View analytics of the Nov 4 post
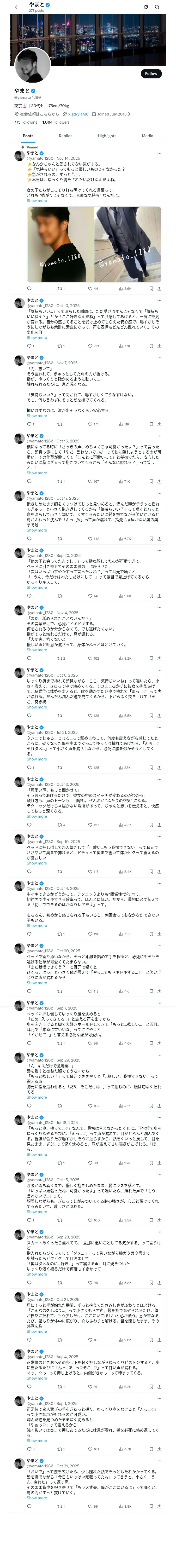This screenshot has height=1568, width=176. tap(125, 659)
